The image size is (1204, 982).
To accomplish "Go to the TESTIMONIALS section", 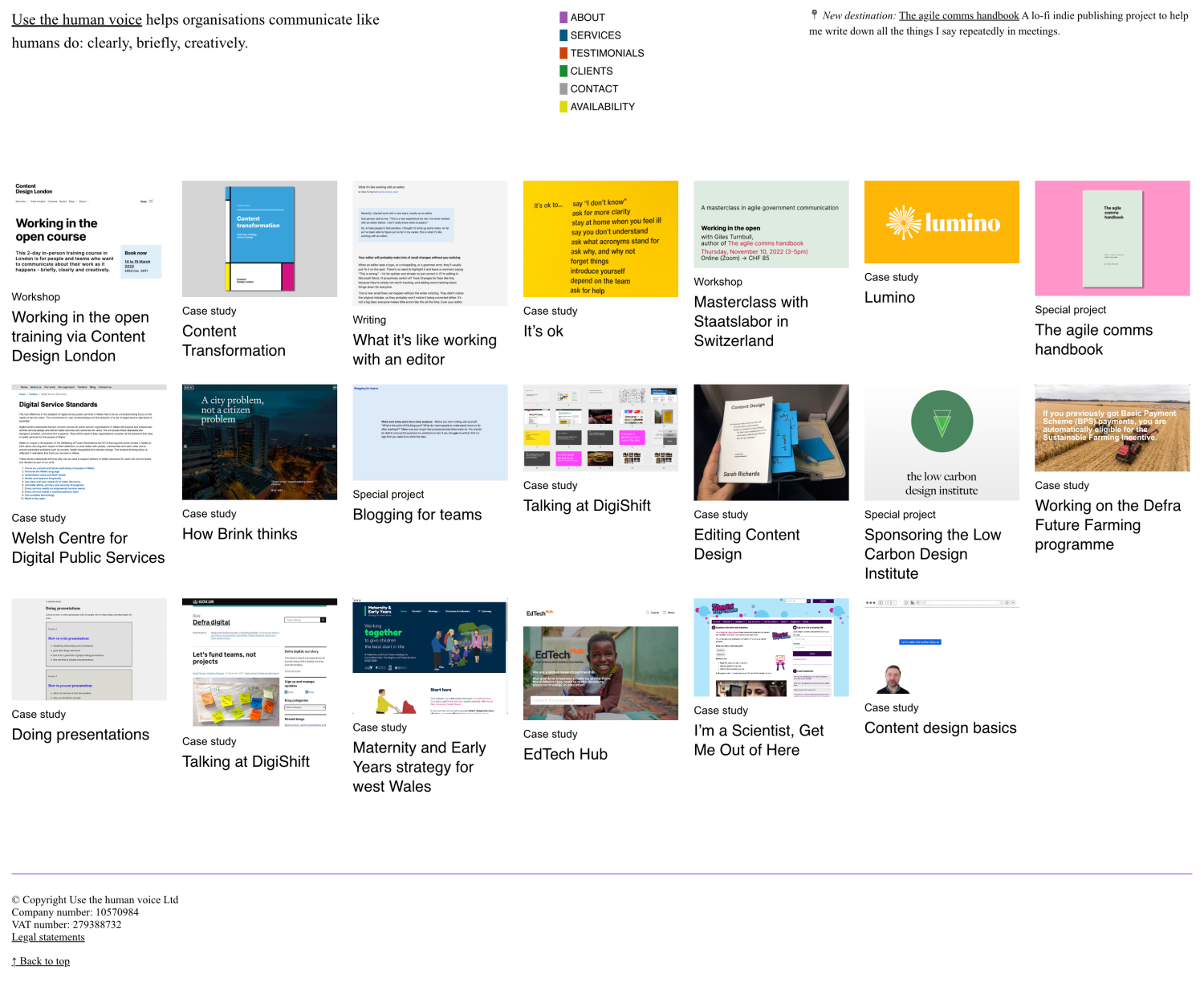I will (x=607, y=53).
